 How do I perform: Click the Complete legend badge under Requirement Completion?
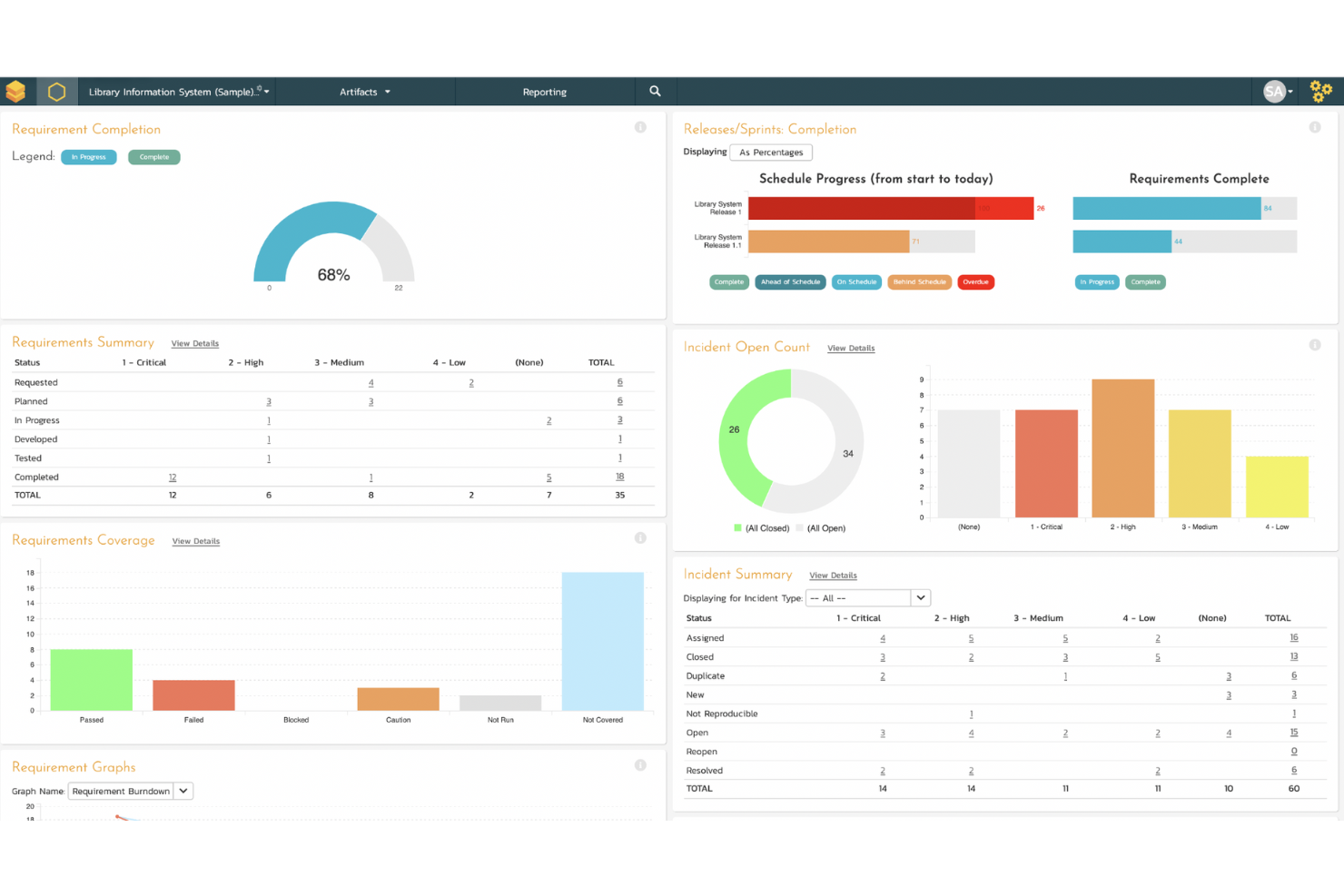154,157
